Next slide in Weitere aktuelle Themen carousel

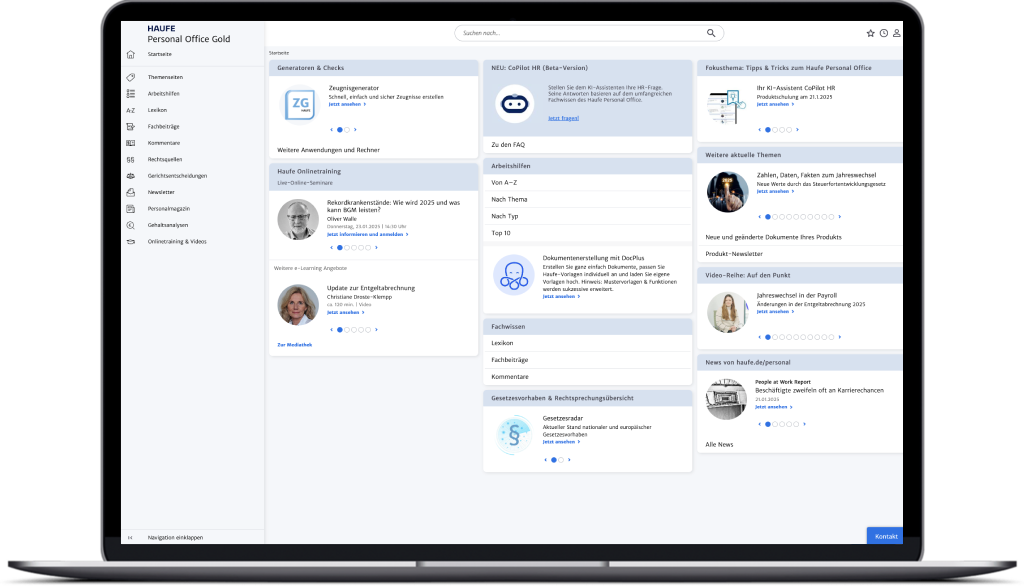click(840, 217)
